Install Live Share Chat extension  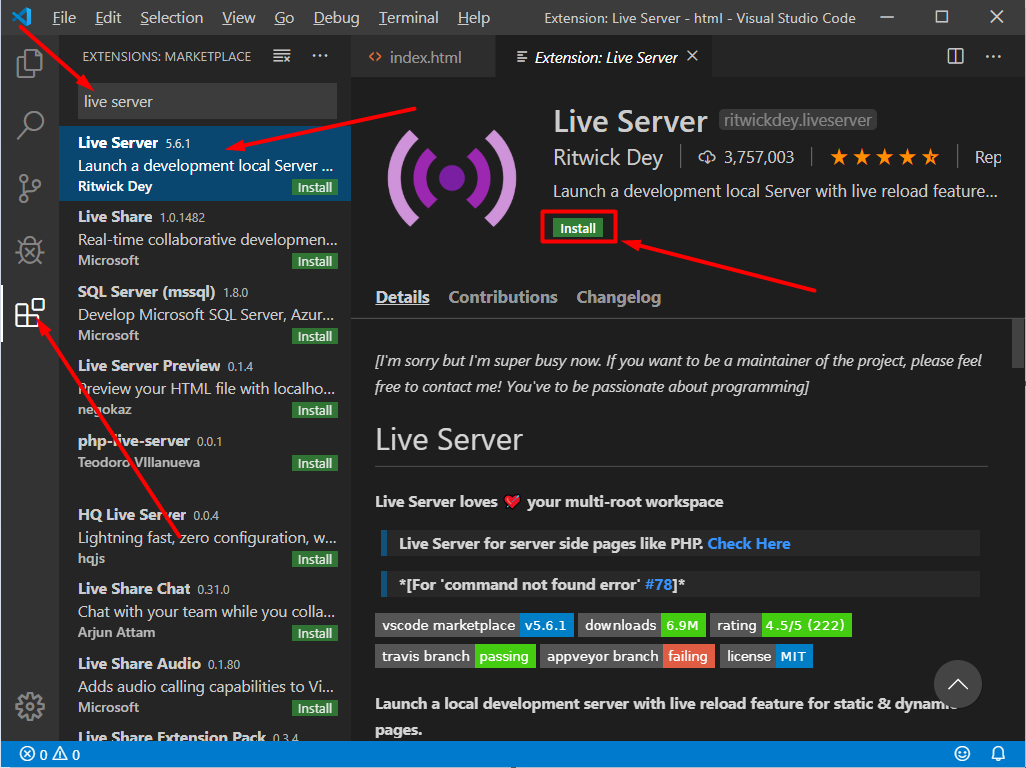315,633
